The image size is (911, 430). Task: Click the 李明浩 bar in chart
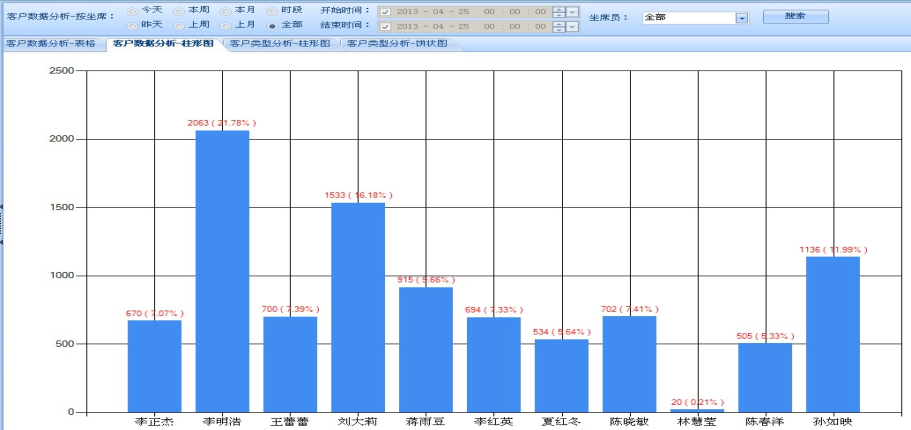(x=222, y=270)
